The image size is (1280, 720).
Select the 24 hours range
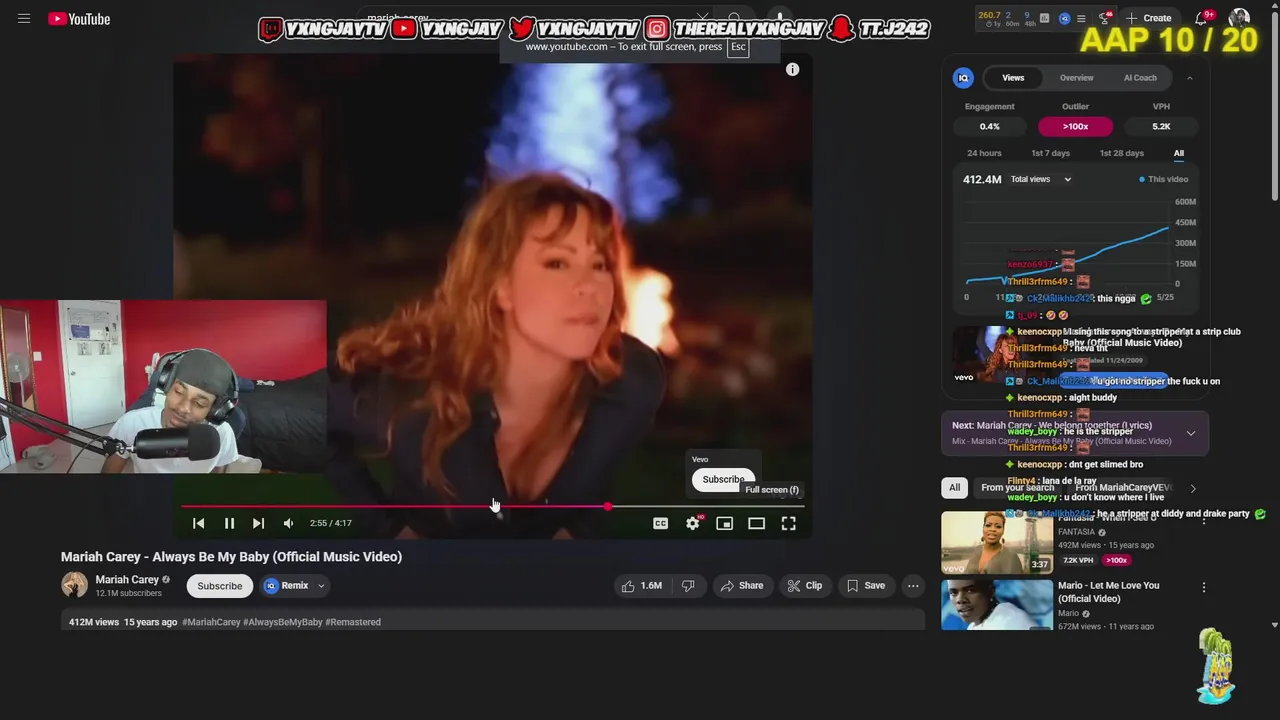tap(984, 153)
